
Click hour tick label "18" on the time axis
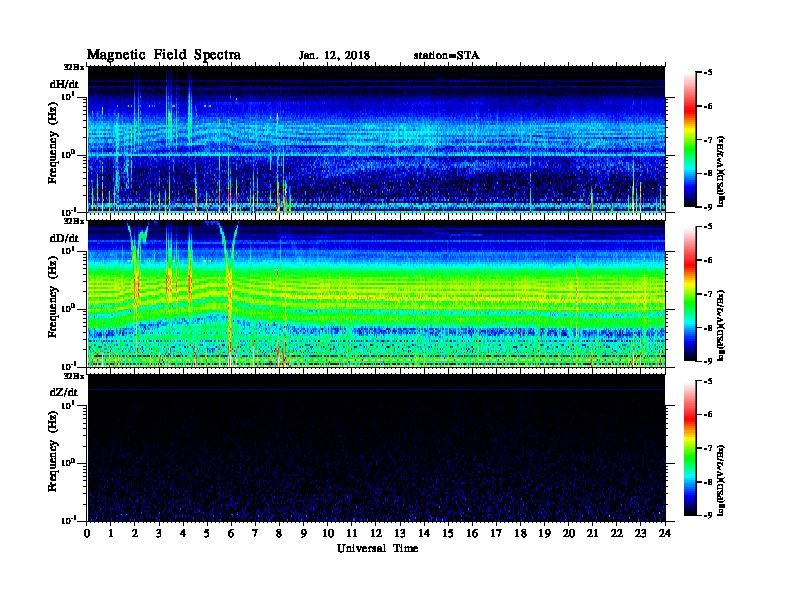click(521, 533)
